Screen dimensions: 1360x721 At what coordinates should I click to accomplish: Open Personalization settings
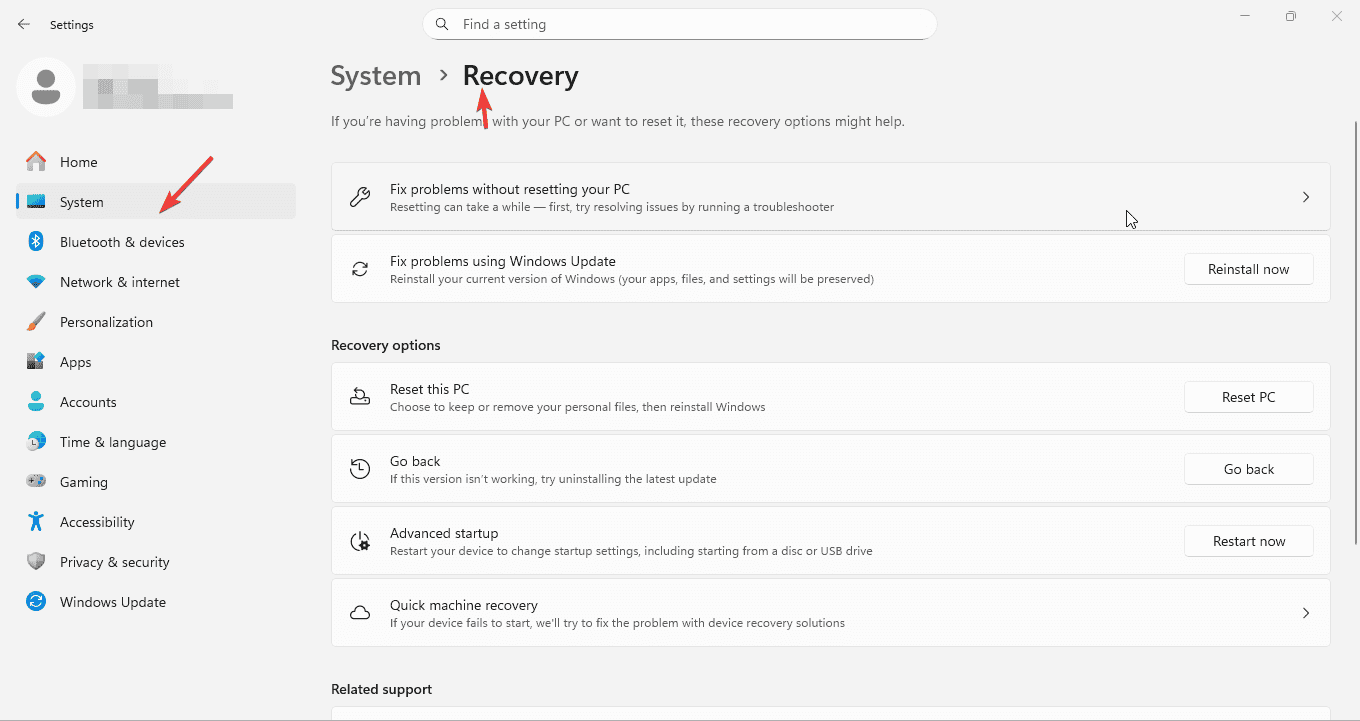156,322
